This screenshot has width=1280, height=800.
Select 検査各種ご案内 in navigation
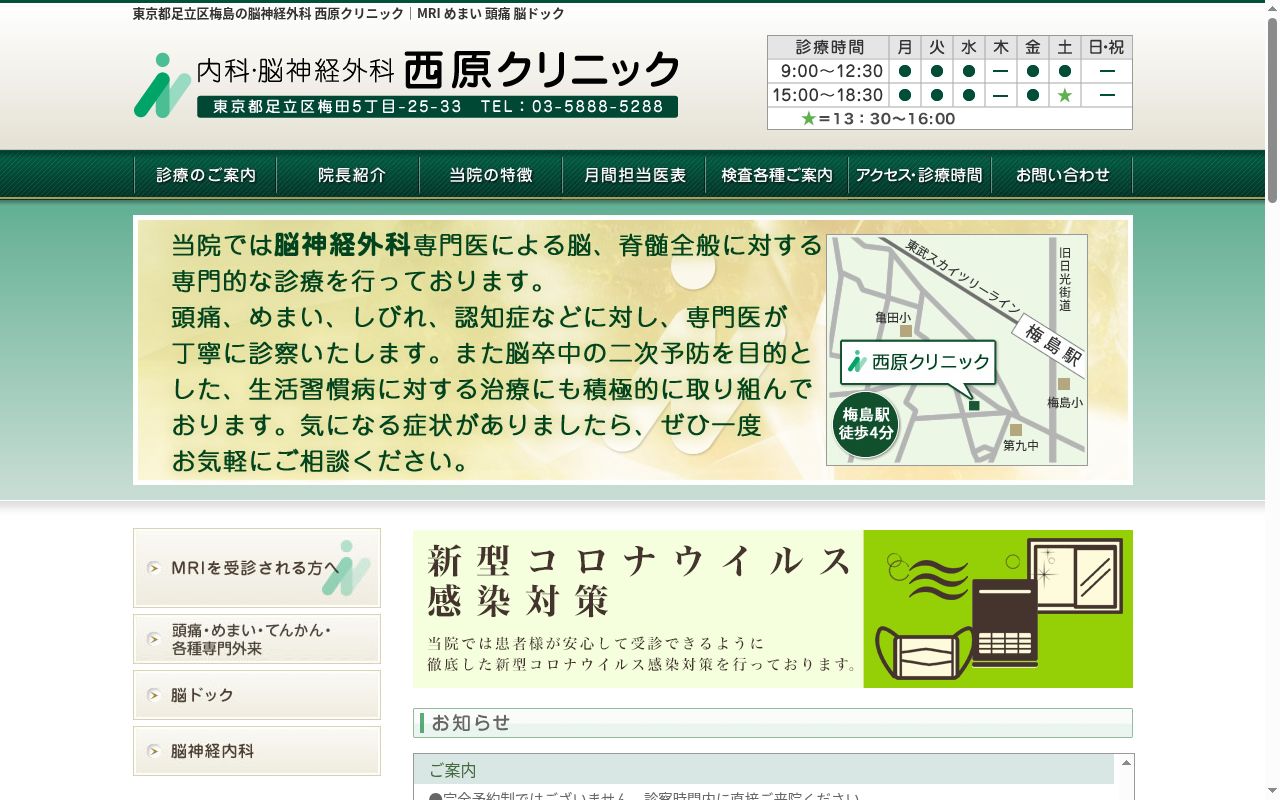click(x=777, y=175)
